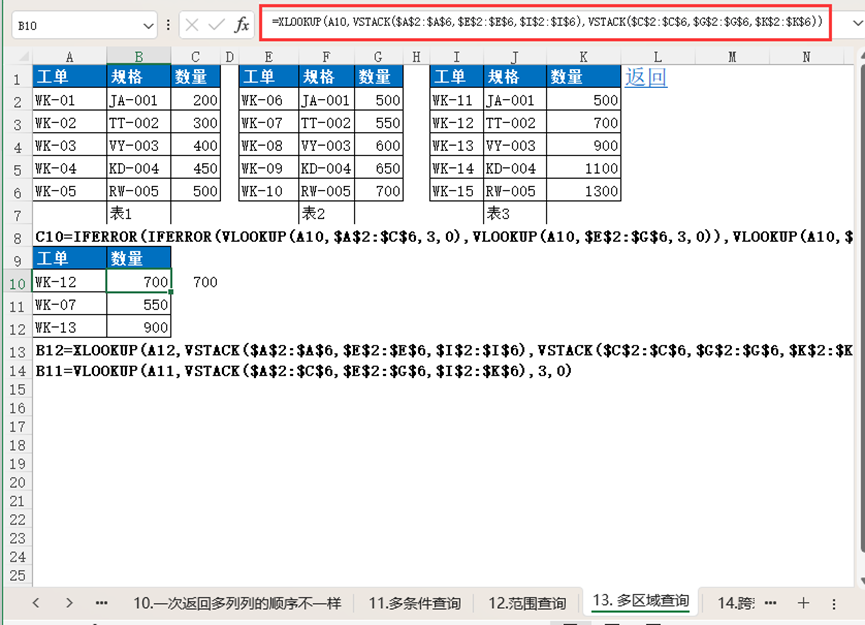Select column K header

point(584,56)
